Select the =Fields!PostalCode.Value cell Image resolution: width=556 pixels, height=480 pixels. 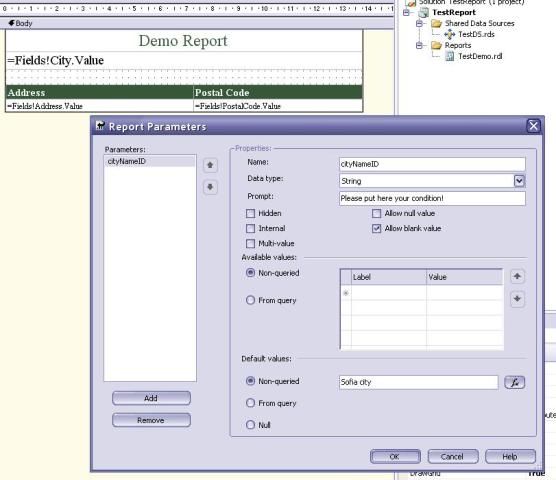click(x=278, y=106)
